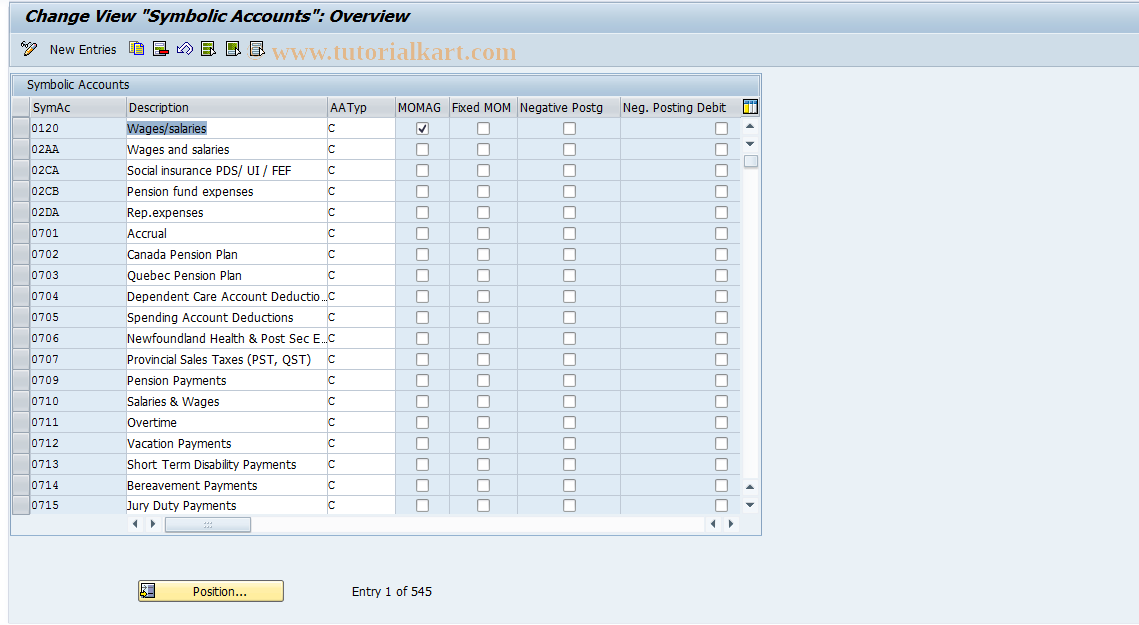Check MOMAG for Pension fund expenses
This screenshot has width=1139, height=625.
pyautogui.click(x=422, y=192)
